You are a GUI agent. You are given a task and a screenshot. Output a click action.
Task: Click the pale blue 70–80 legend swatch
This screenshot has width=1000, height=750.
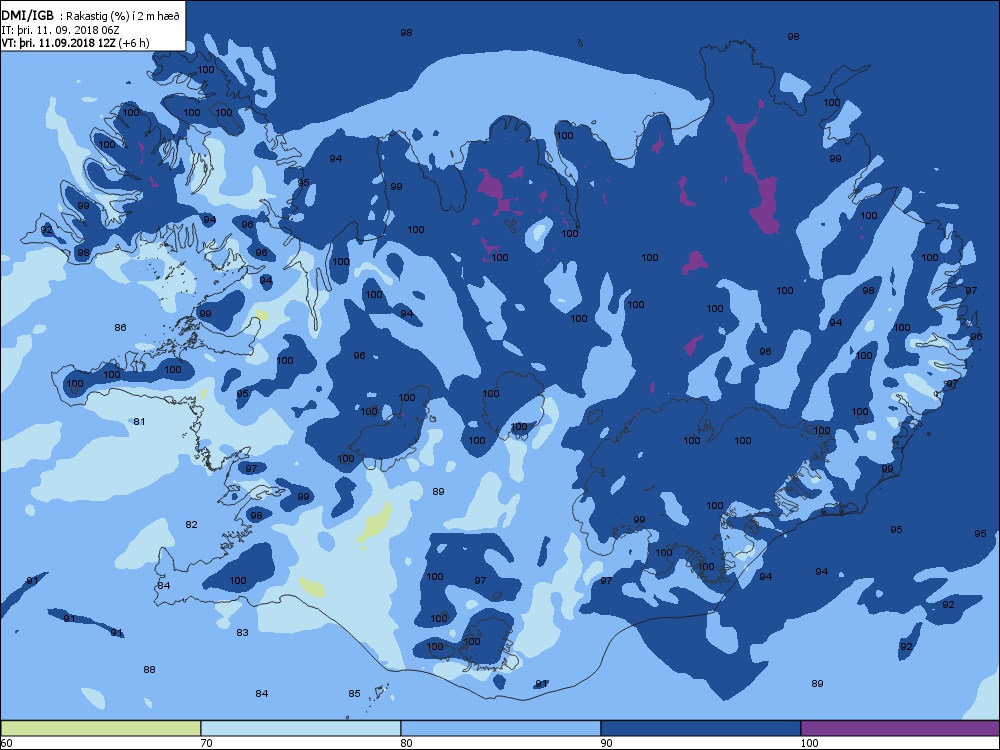[x=300, y=728]
